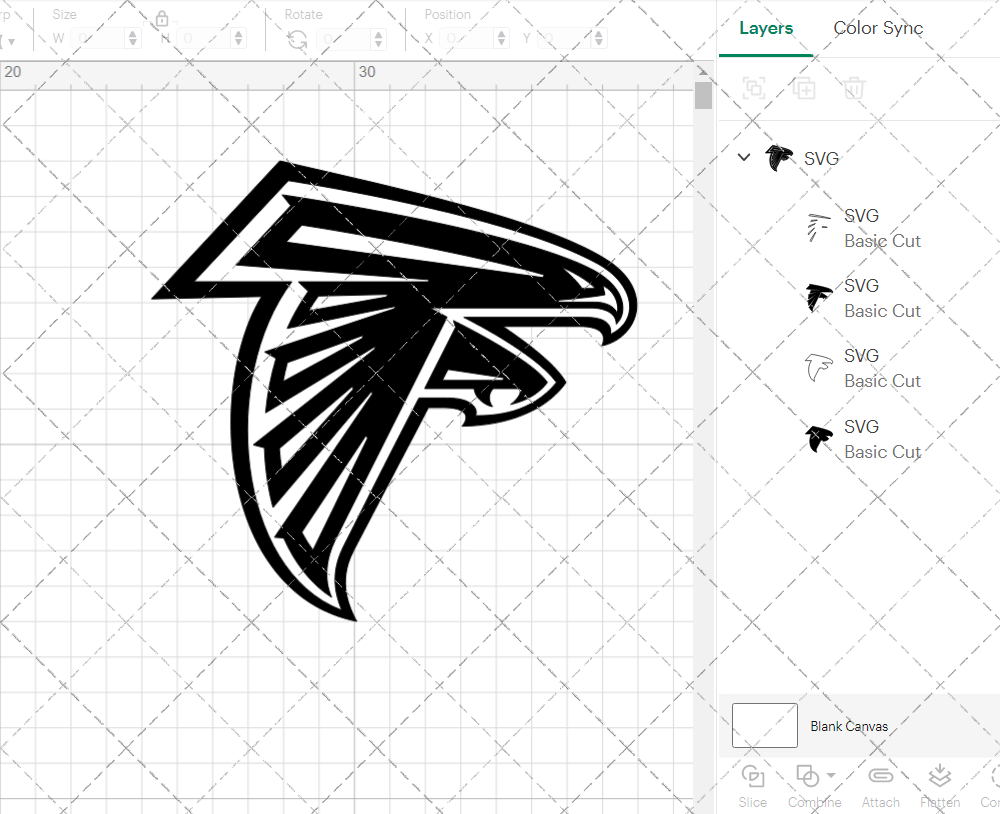Click the SVG parent layer name
The image size is (1000, 814).
(821, 158)
